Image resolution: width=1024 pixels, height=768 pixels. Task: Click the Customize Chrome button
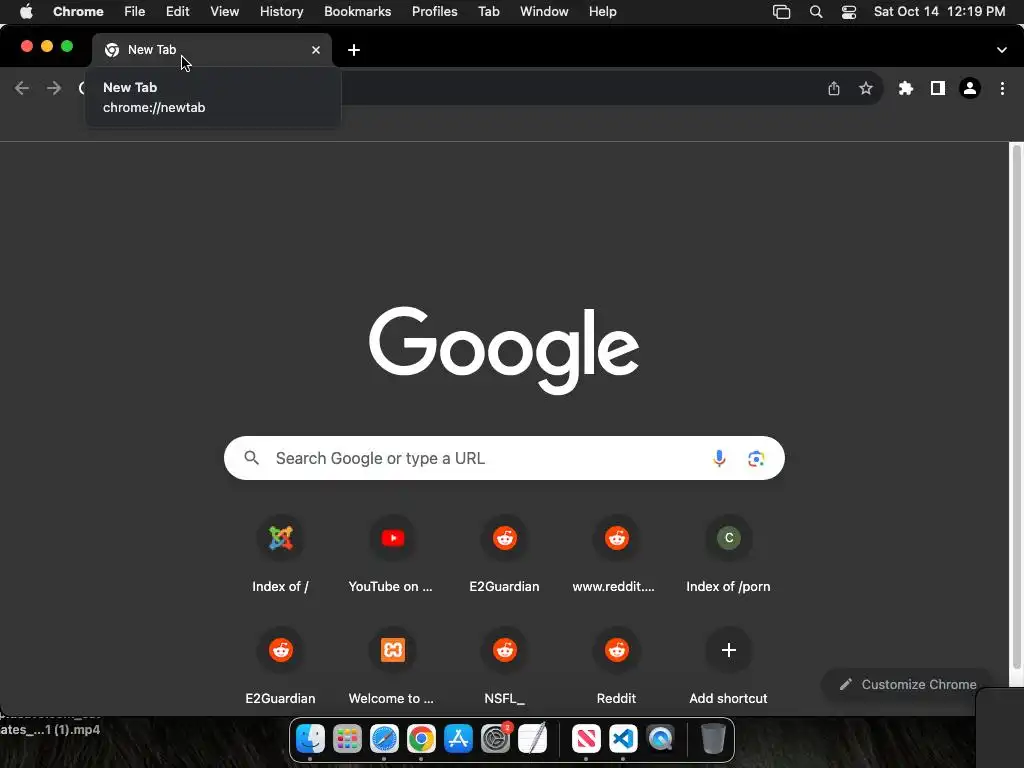point(910,684)
